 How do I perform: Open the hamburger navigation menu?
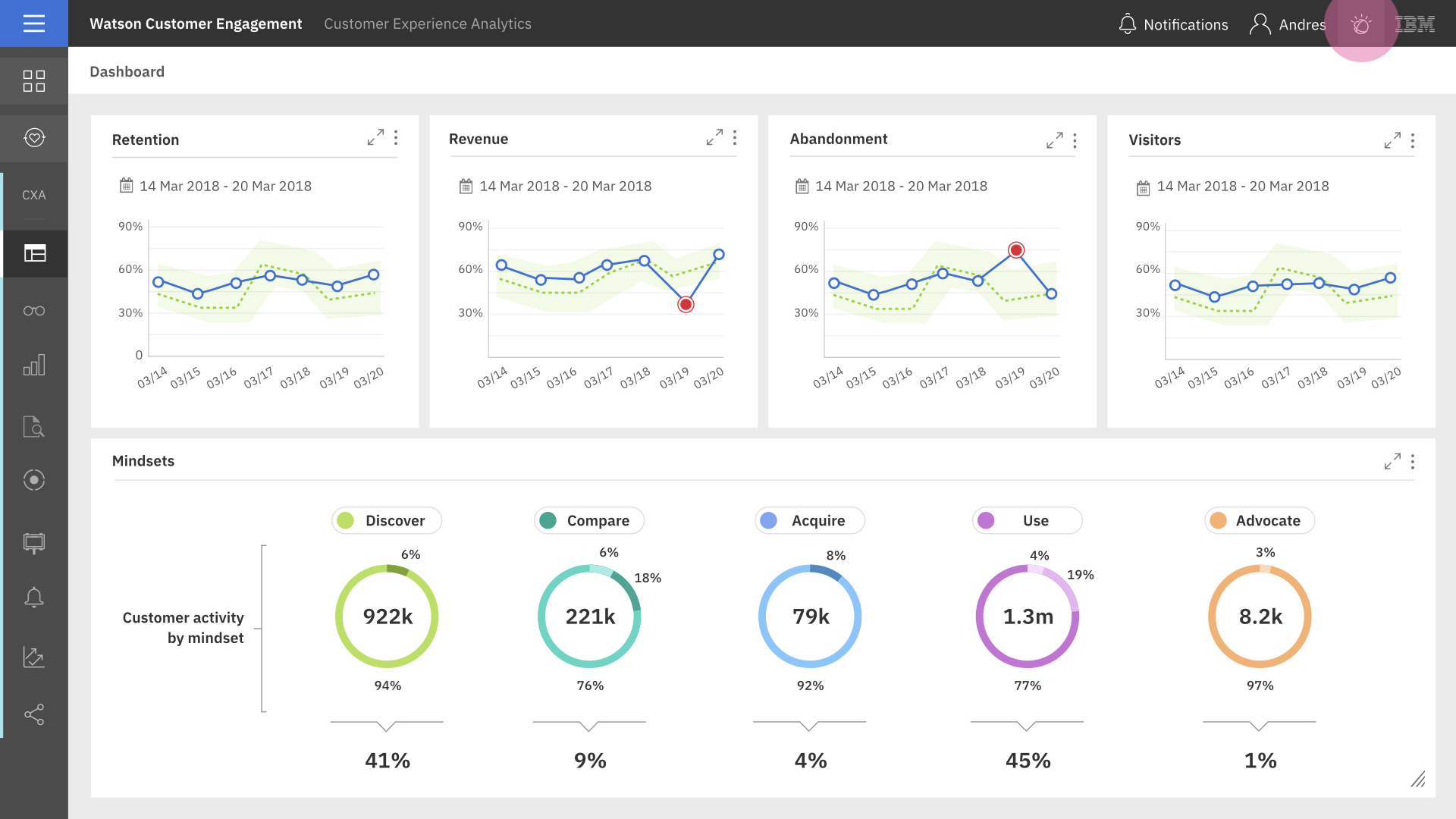click(x=34, y=24)
